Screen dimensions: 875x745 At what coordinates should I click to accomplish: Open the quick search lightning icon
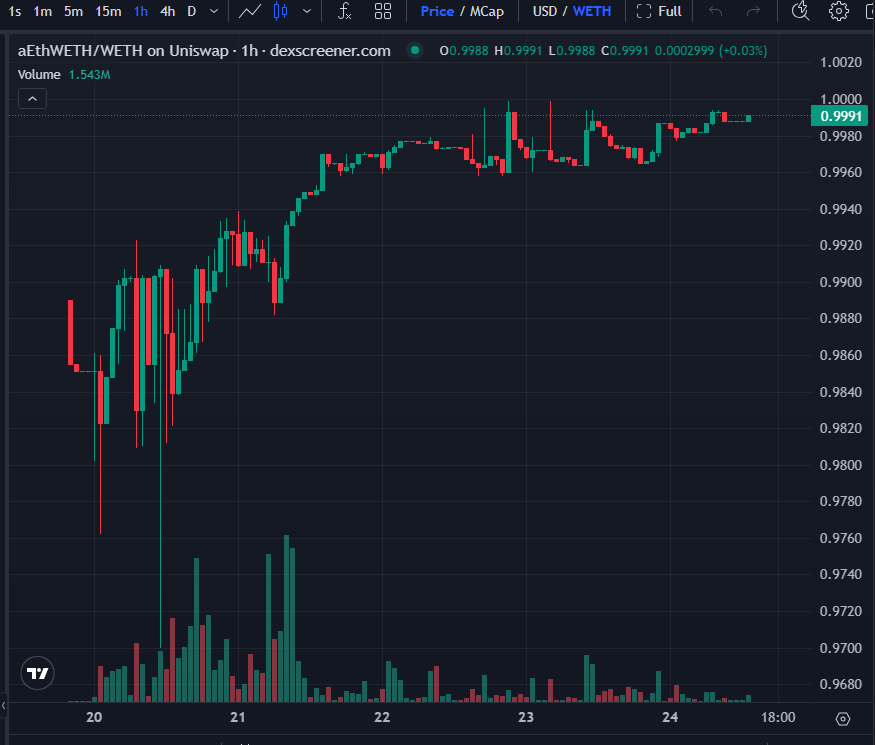click(x=801, y=11)
